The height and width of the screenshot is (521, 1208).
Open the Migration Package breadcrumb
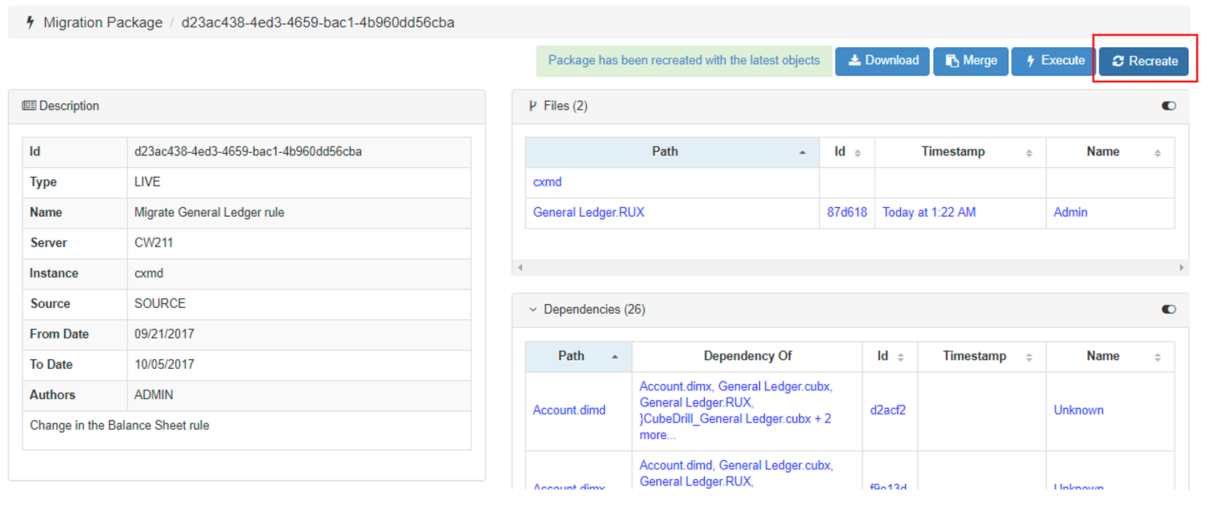(x=102, y=23)
